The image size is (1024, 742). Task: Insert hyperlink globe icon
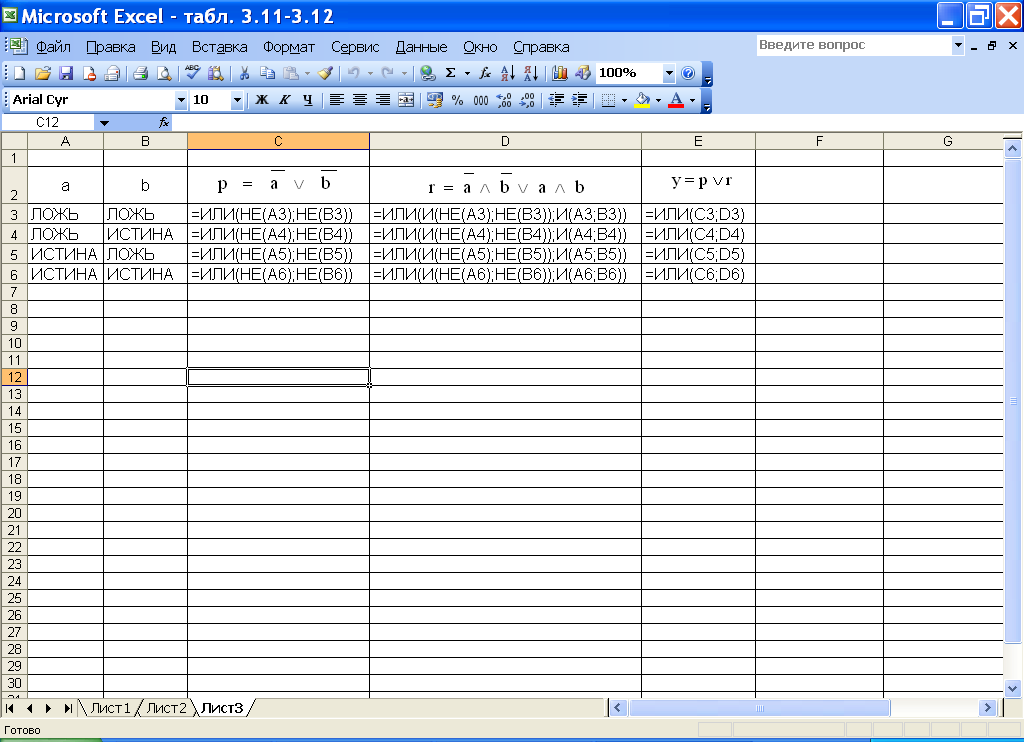click(x=428, y=73)
